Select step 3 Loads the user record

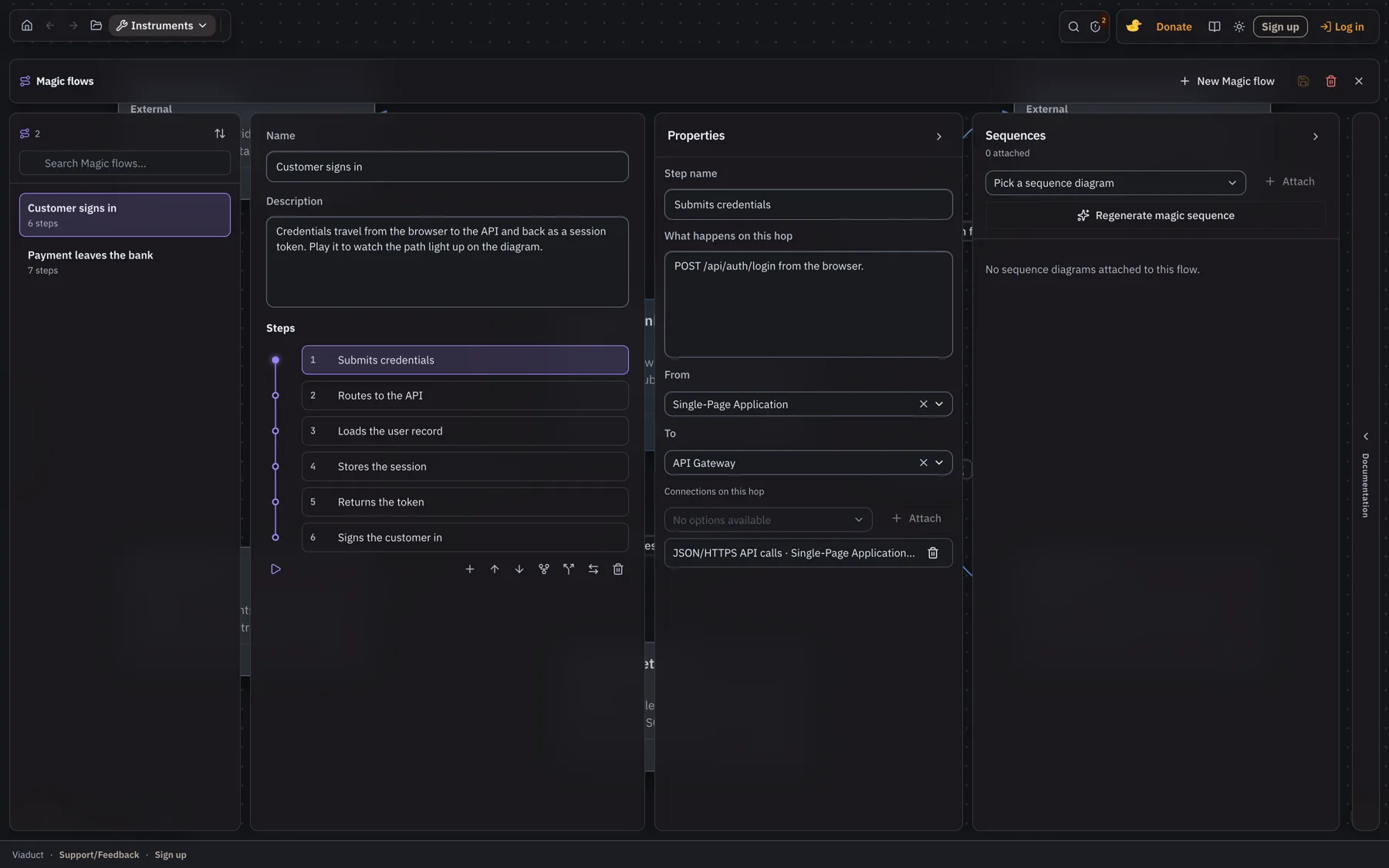tap(465, 431)
